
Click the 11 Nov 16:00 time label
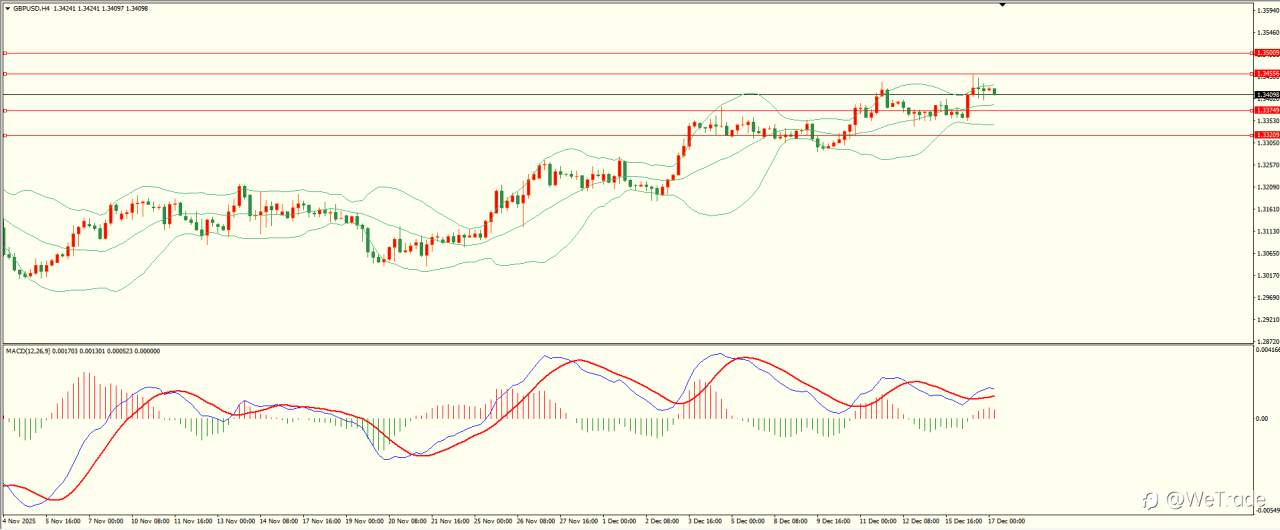tap(191, 521)
